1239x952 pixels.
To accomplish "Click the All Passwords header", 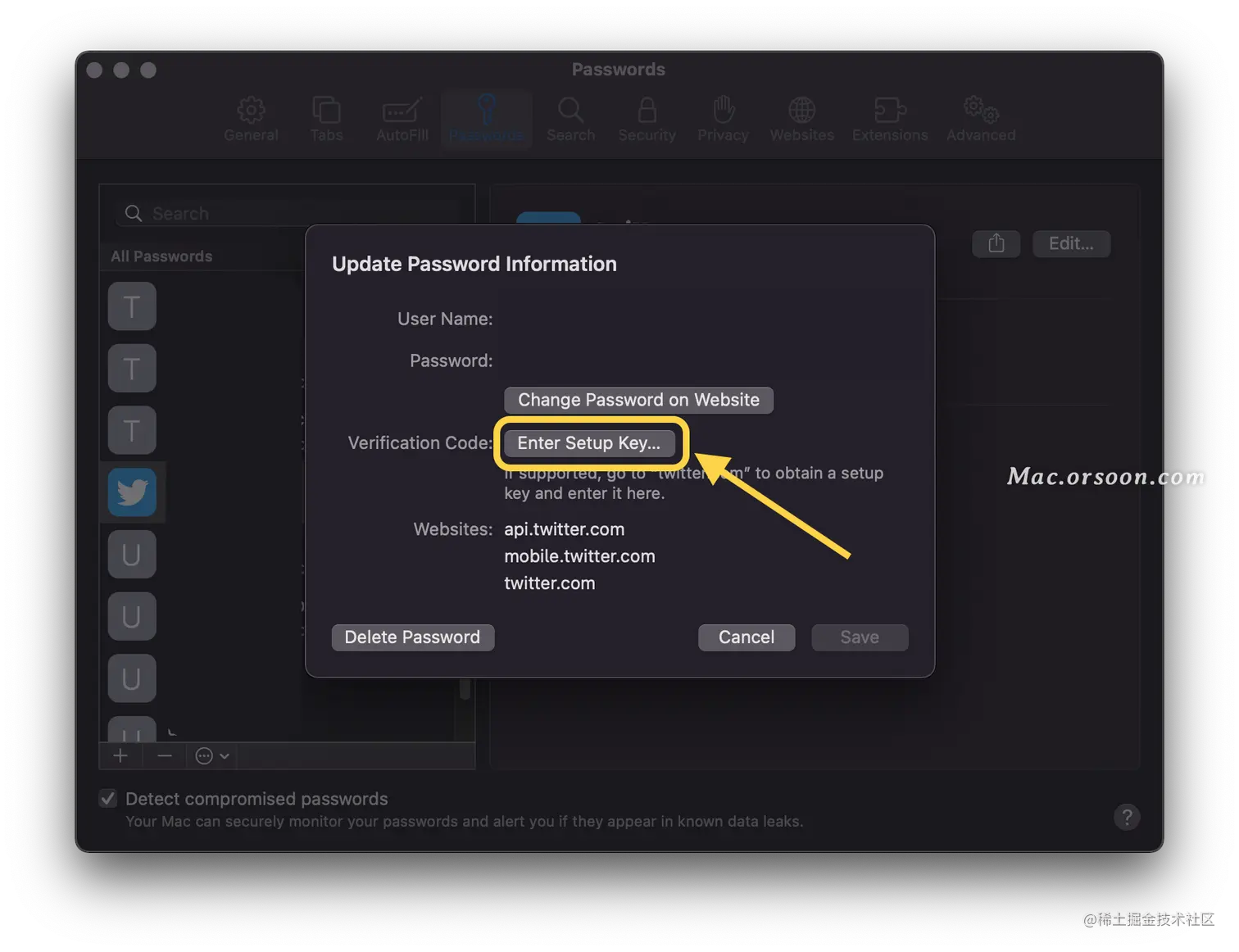I will click(161, 256).
